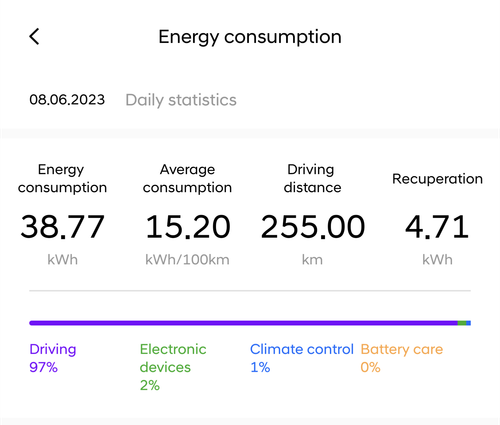
Task: Click the purple Driving segment of bar
Action: point(243,323)
